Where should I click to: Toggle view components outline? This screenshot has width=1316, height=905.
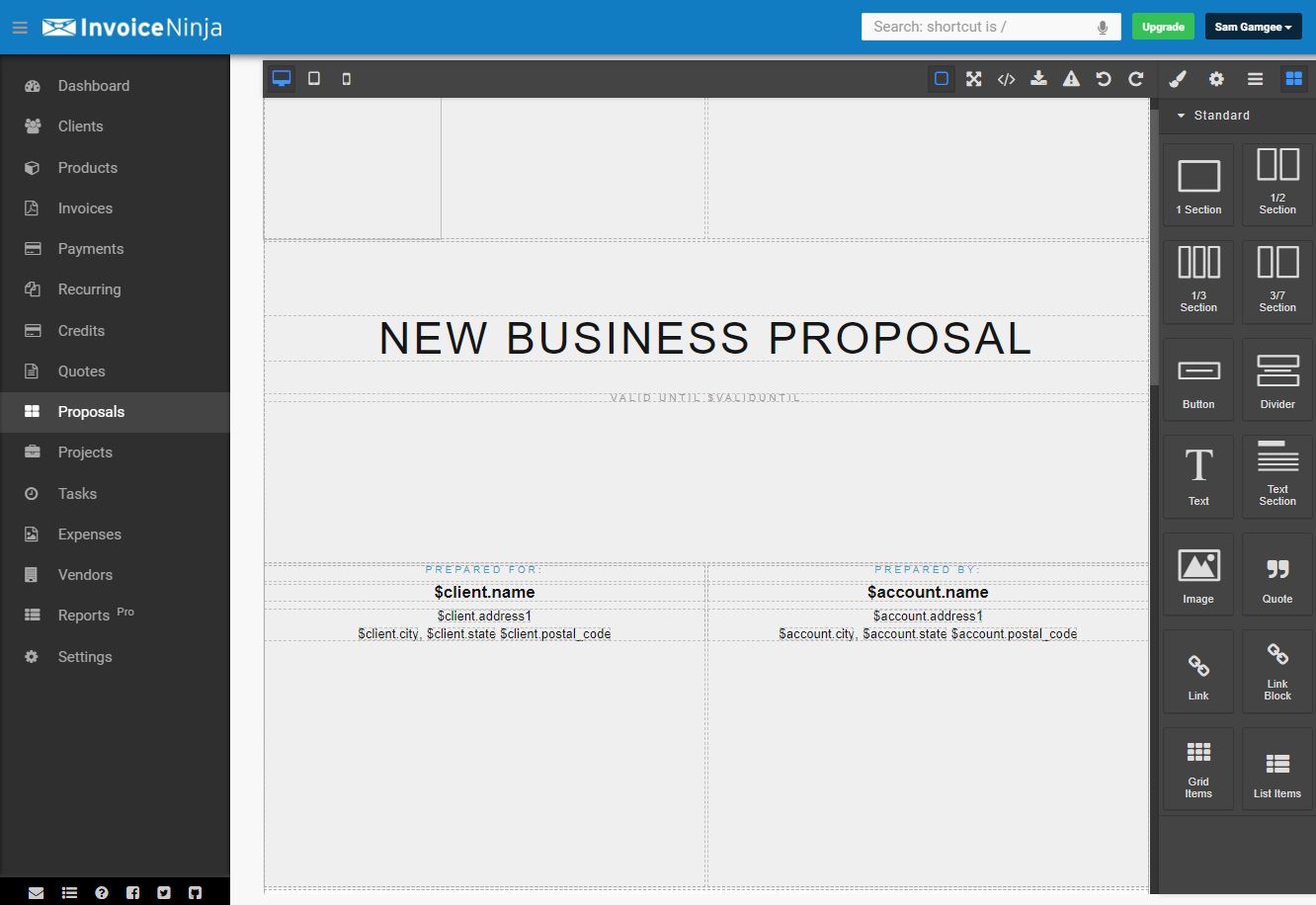pos(941,79)
